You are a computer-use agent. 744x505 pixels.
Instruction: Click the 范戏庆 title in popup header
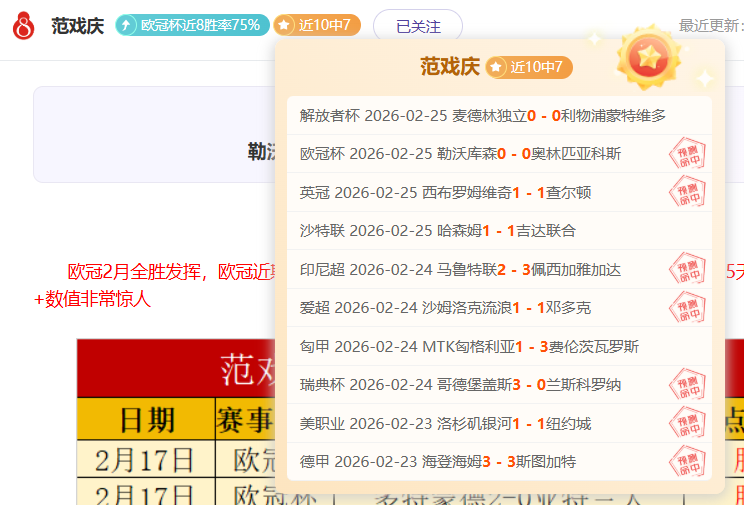pos(450,67)
